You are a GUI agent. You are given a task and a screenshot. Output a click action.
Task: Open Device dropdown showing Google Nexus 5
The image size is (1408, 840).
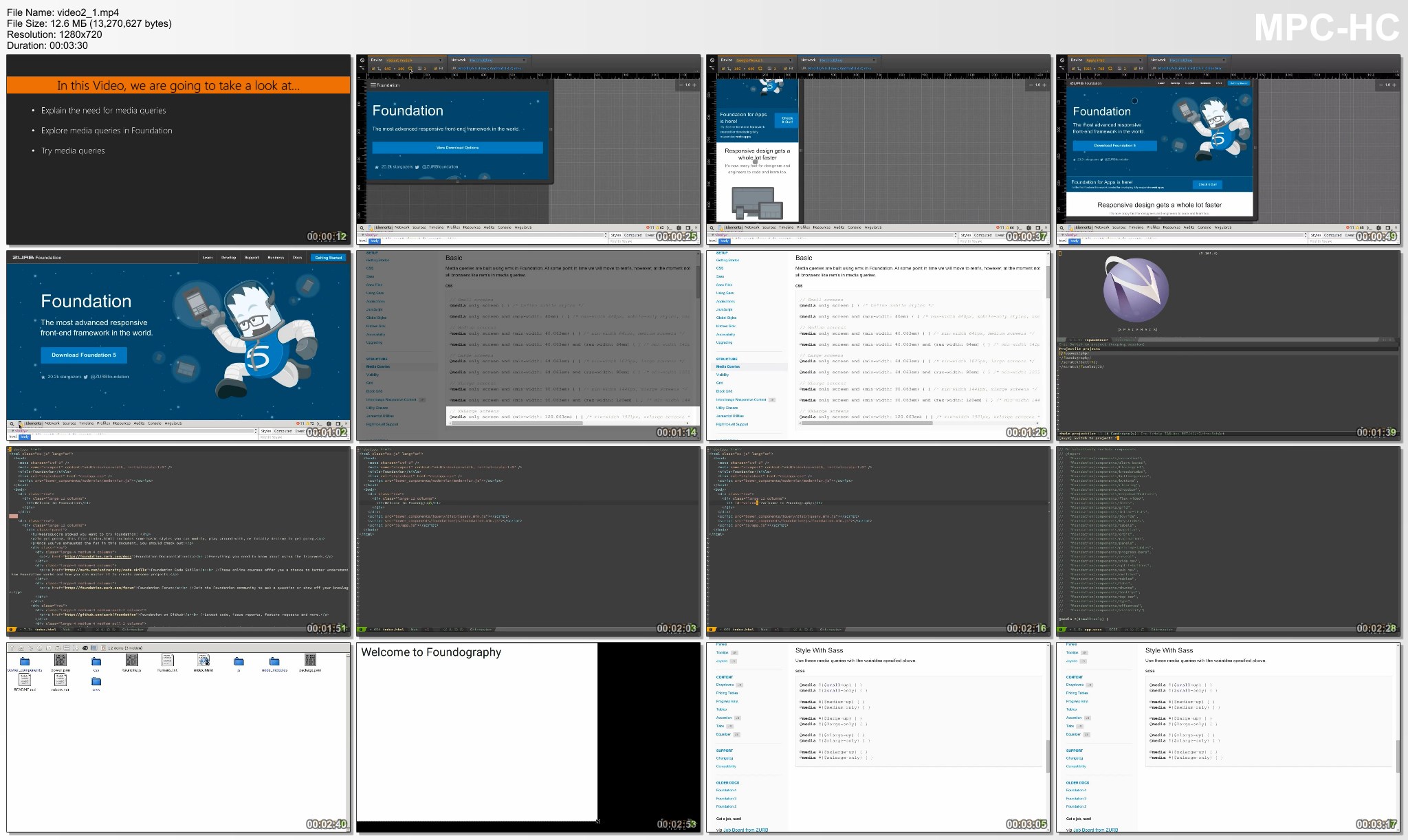[x=764, y=60]
